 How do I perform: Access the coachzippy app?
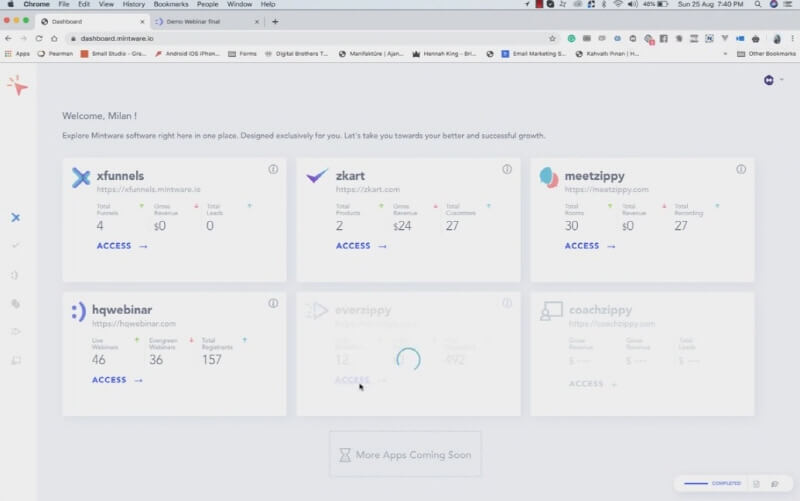[x=593, y=384]
